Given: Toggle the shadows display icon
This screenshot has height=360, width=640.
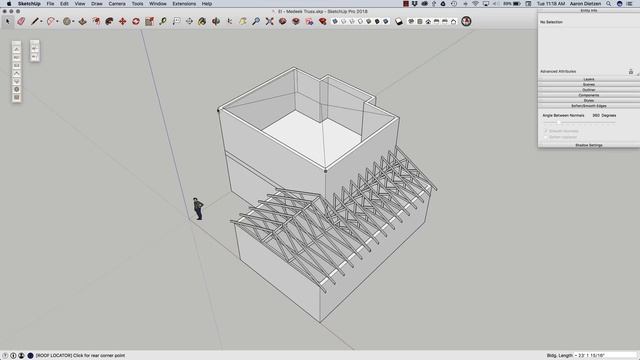Looking at the screenshot, I should point(399,22).
